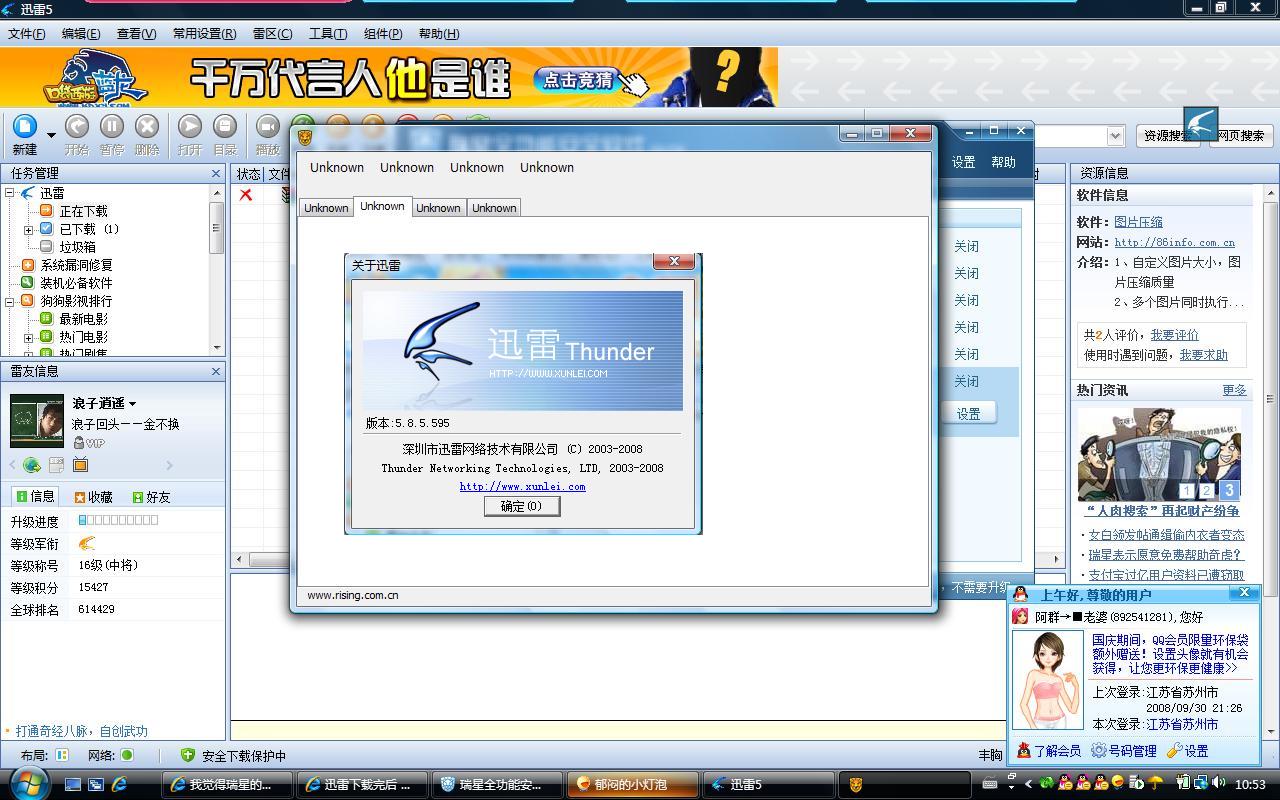The width and height of the screenshot is (1280, 800).
Task: Select the 正在下载 tree item
Action: click(83, 211)
